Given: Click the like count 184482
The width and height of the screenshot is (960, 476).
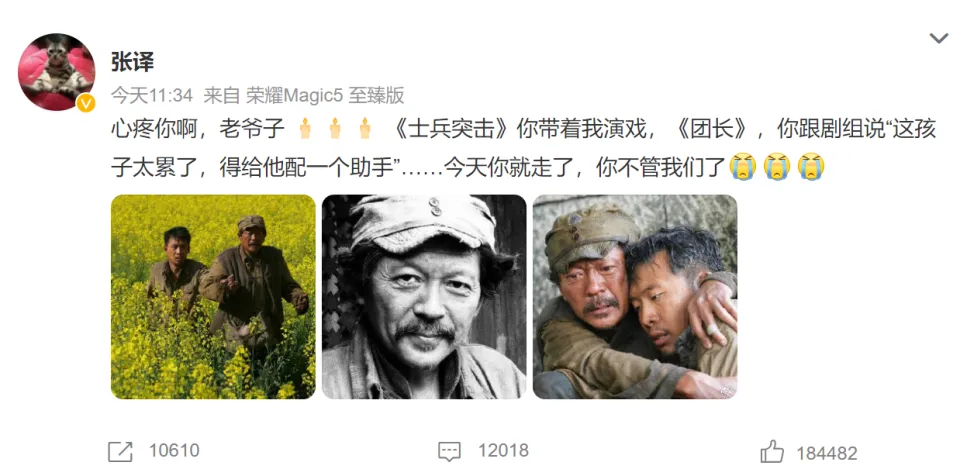Looking at the screenshot, I should pos(827,453).
